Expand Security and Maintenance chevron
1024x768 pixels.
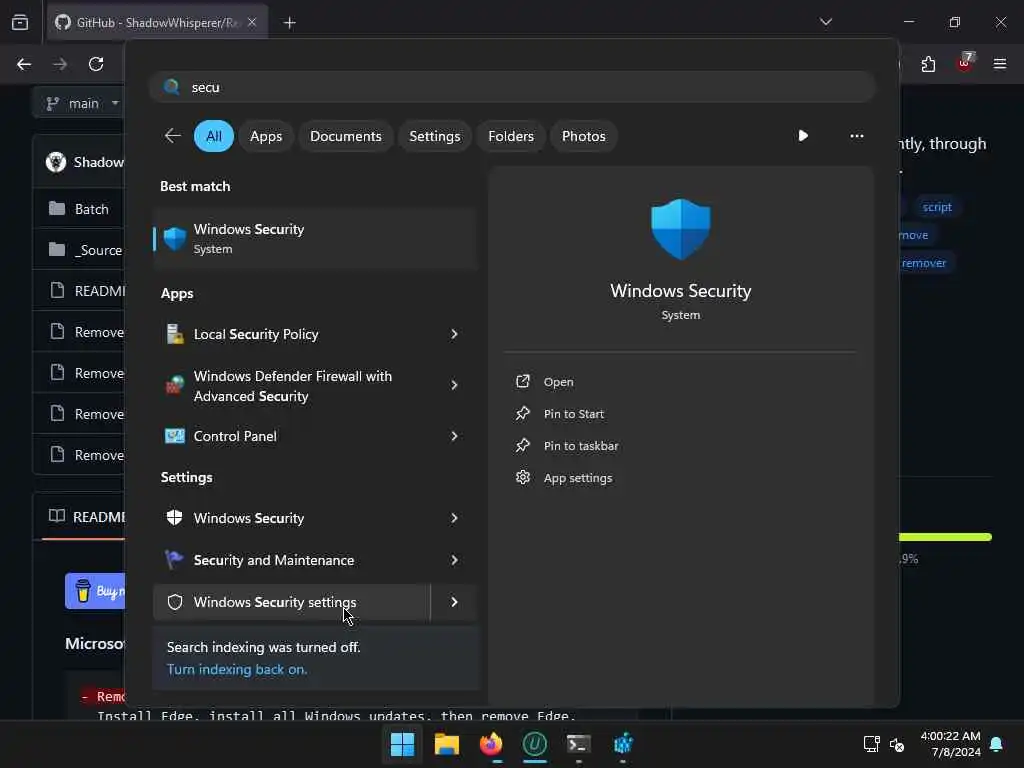coord(455,560)
